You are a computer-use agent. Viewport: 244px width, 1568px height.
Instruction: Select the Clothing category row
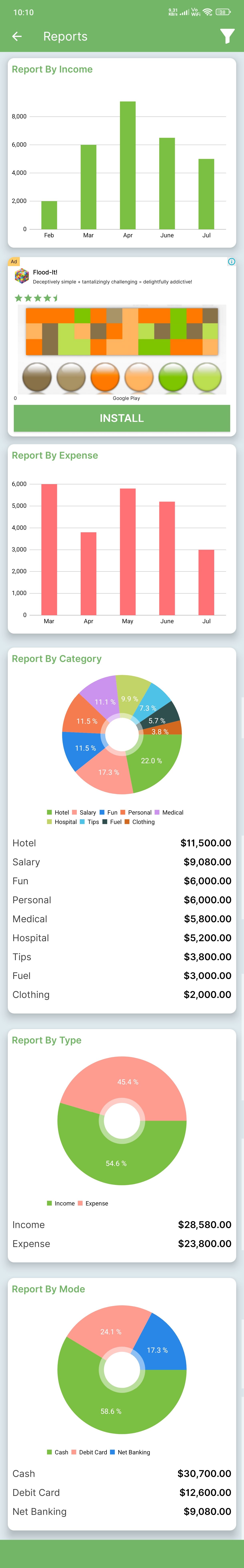122,995
